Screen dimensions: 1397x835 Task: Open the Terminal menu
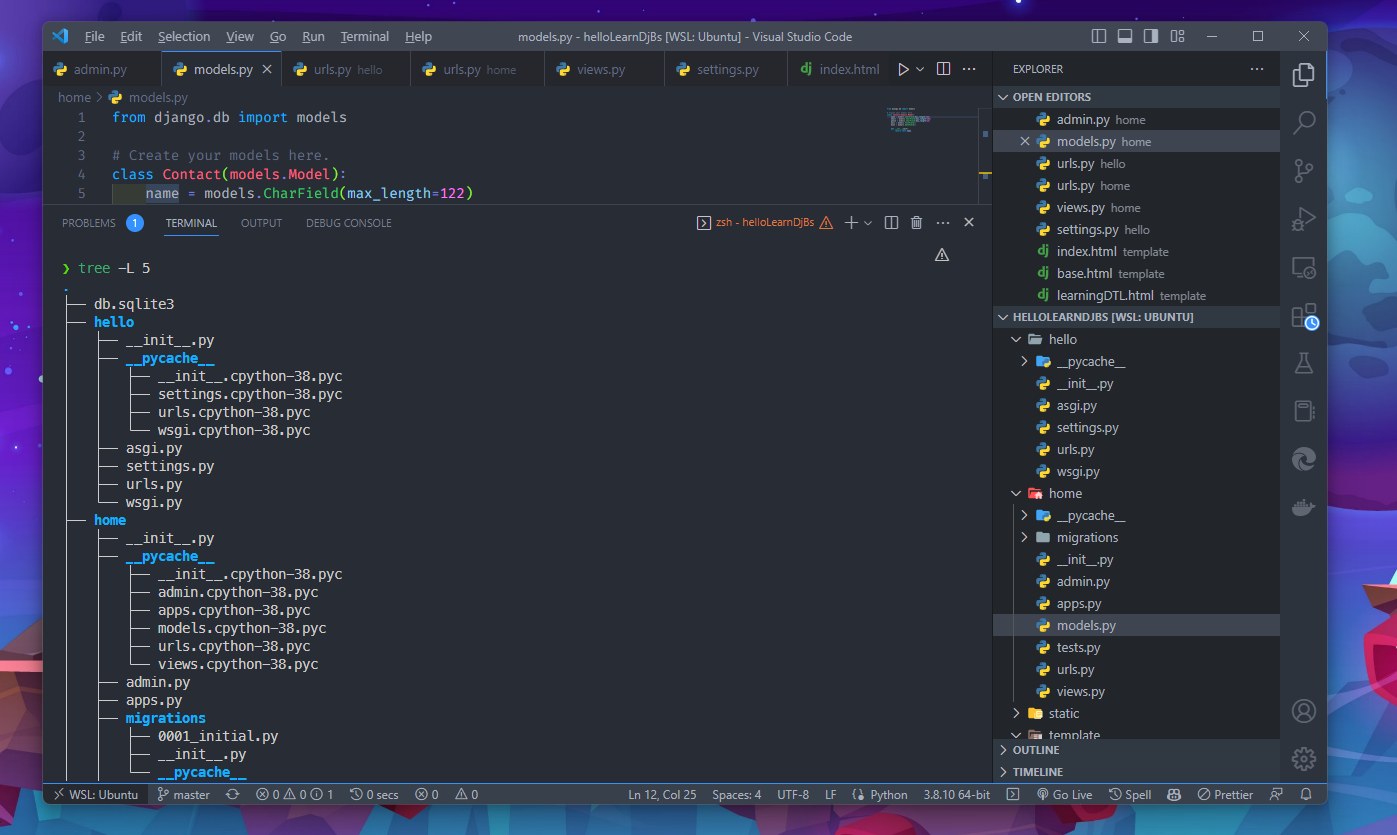tap(364, 36)
